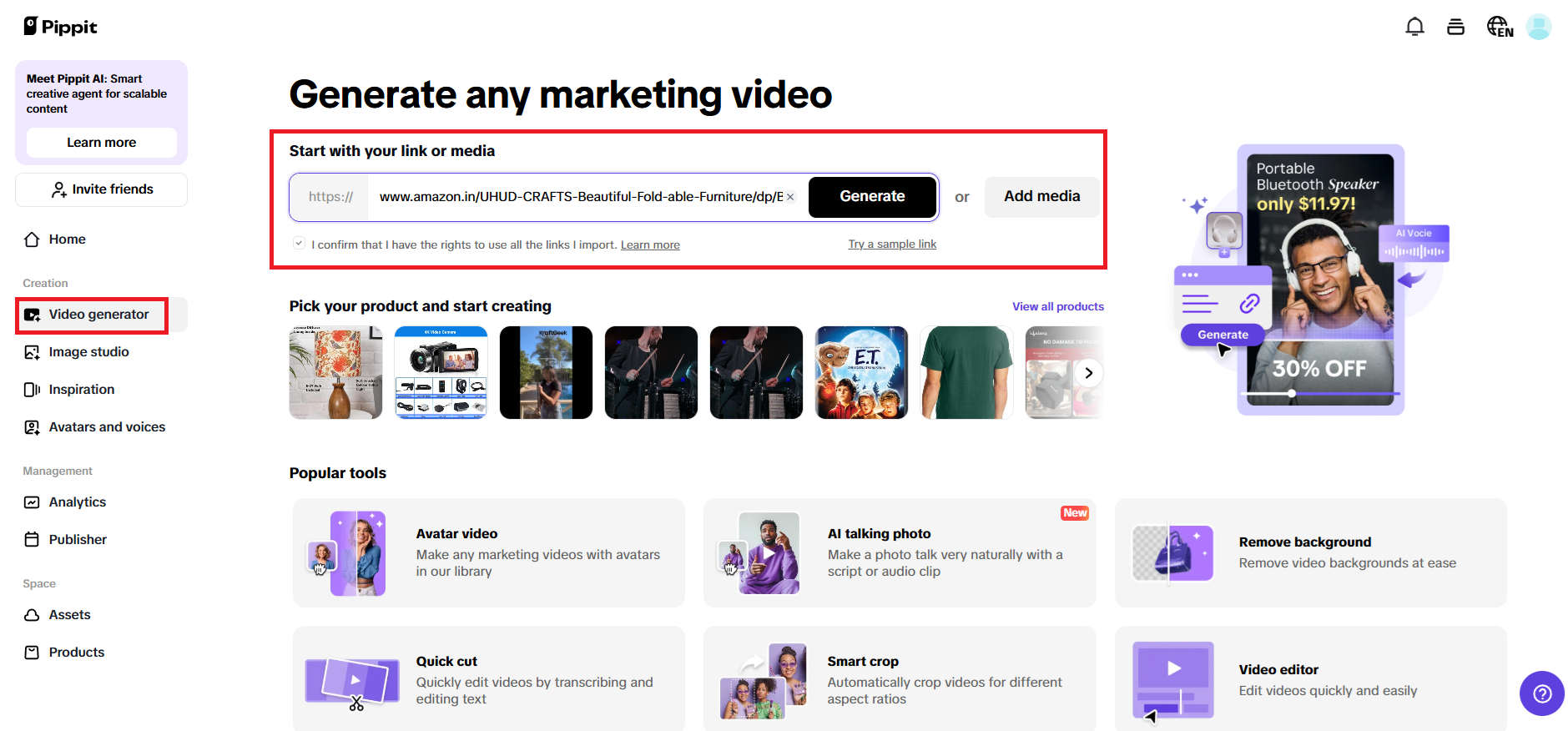Screen dimensions: 1568x731
Task: Open the Smart crop tool title
Action: click(863, 662)
